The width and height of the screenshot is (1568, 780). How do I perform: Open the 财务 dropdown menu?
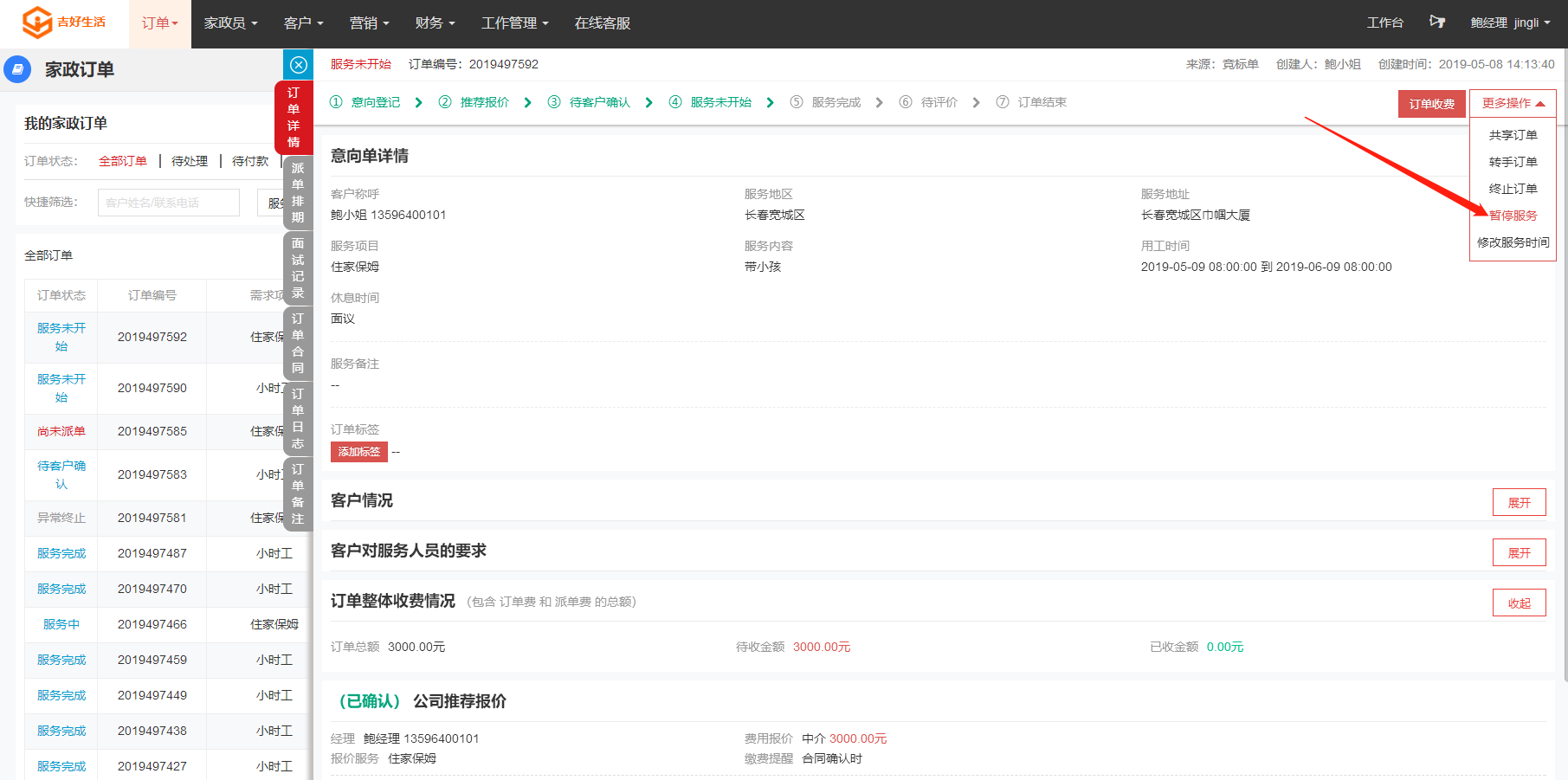(x=435, y=23)
